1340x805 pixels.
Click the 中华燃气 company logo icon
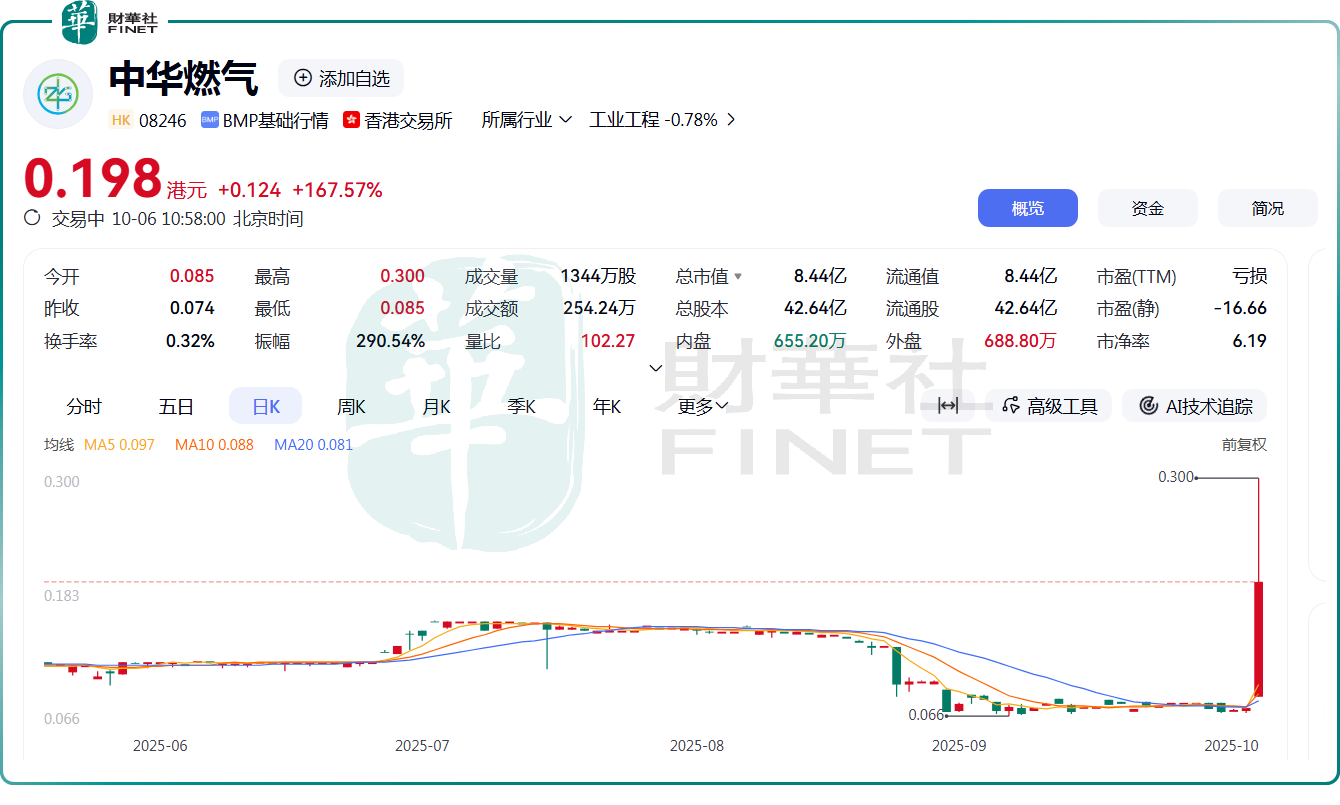pos(57,94)
